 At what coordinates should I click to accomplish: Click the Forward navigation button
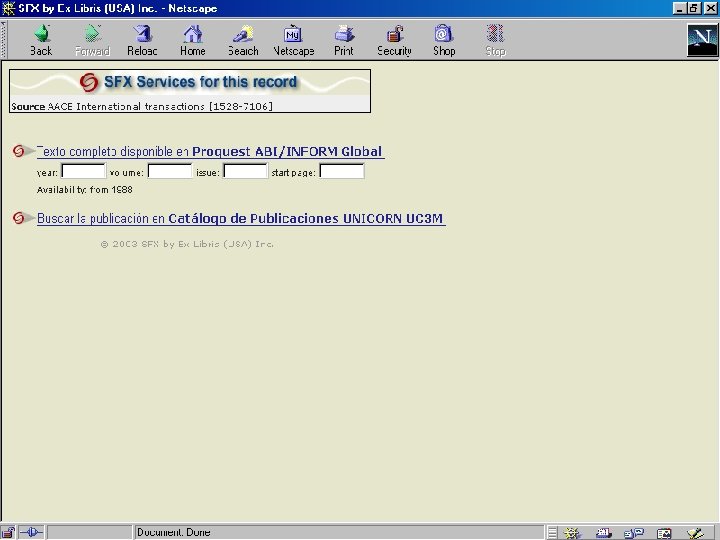pos(92,40)
